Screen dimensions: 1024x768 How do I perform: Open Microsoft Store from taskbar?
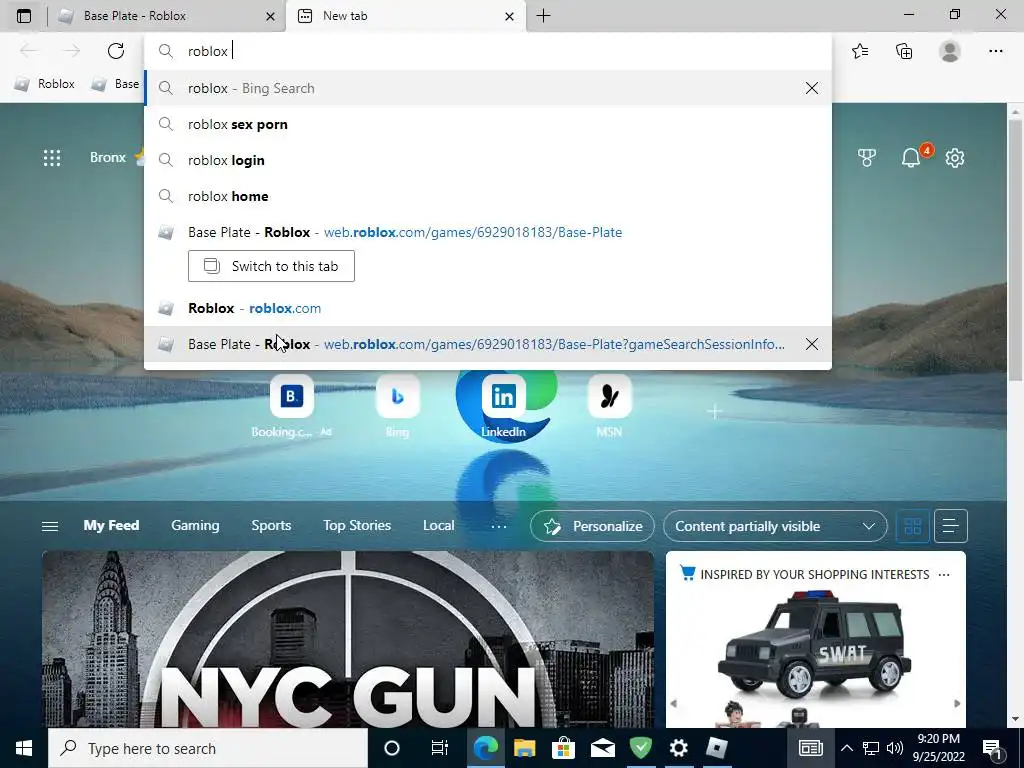[x=563, y=748]
